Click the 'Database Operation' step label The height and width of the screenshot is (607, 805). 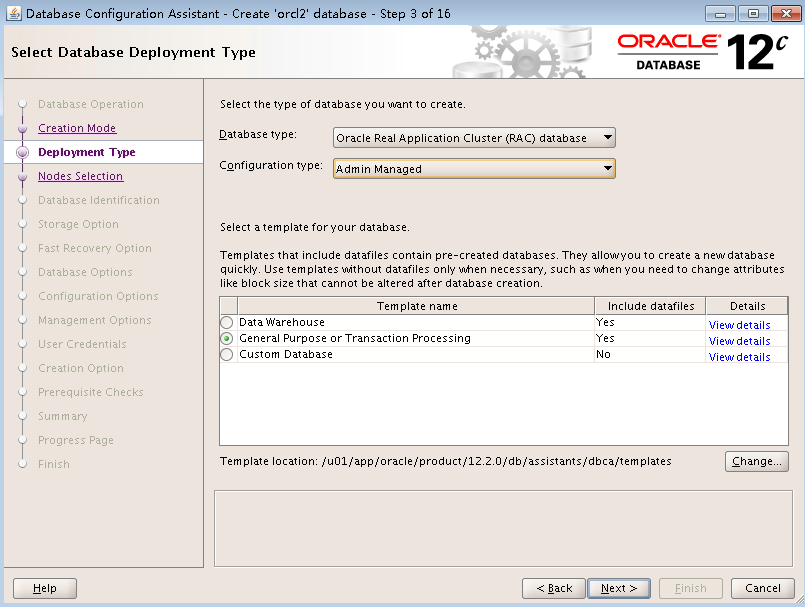click(91, 104)
